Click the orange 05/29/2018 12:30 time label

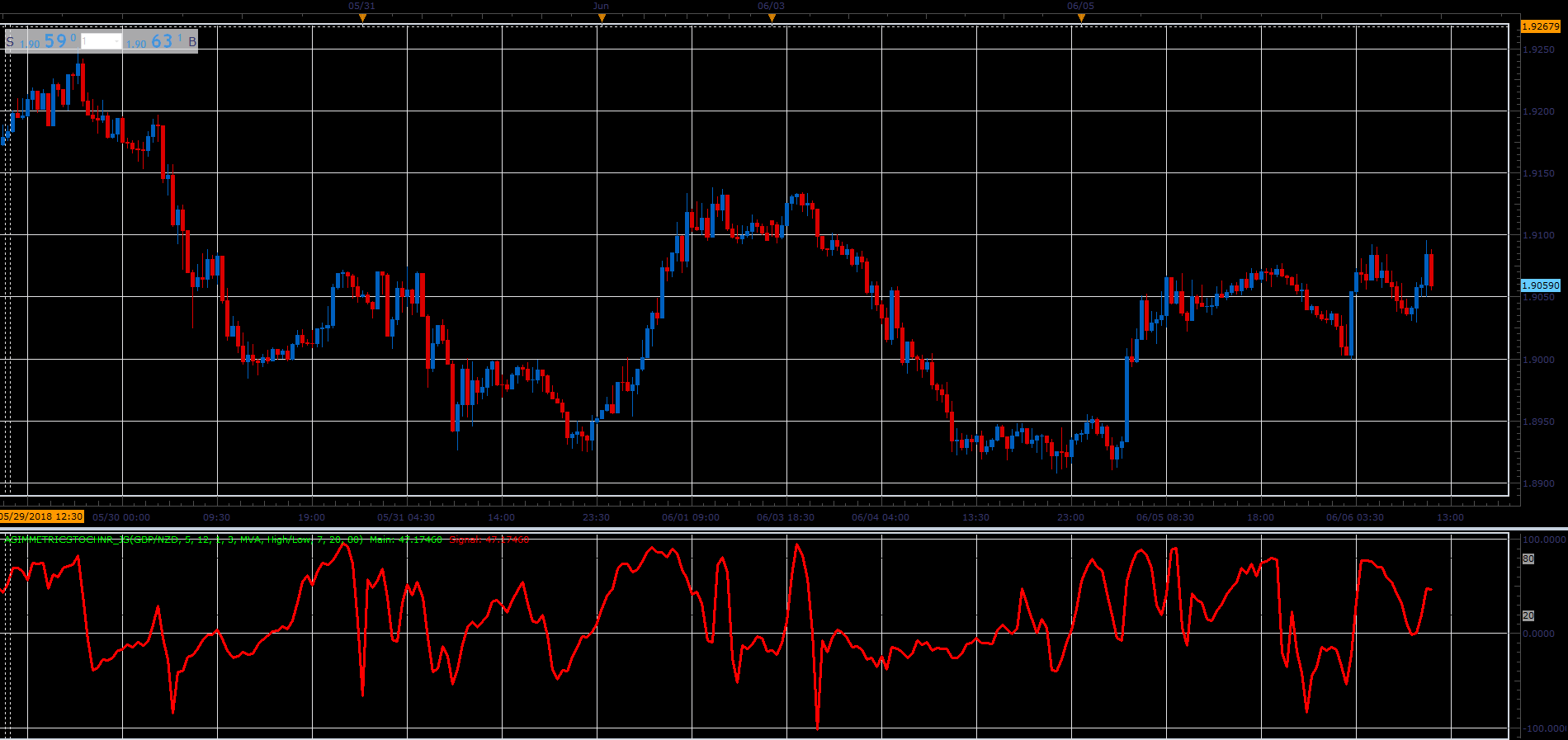point(42,516)
